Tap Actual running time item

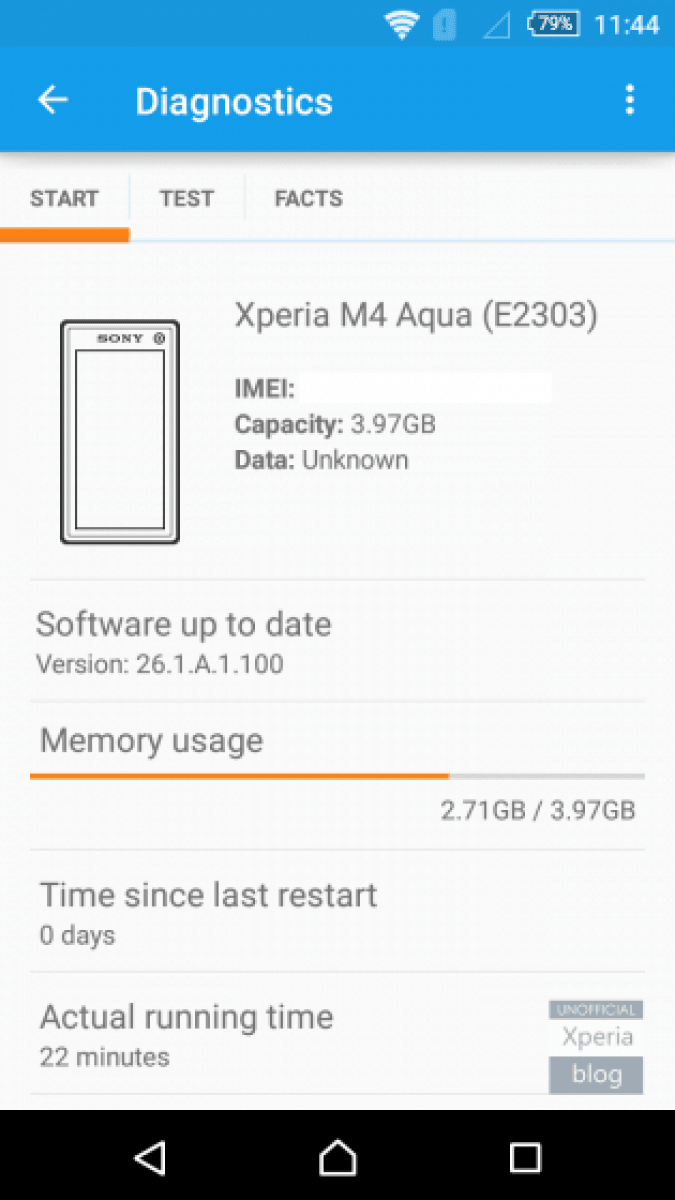(186, 1032)
